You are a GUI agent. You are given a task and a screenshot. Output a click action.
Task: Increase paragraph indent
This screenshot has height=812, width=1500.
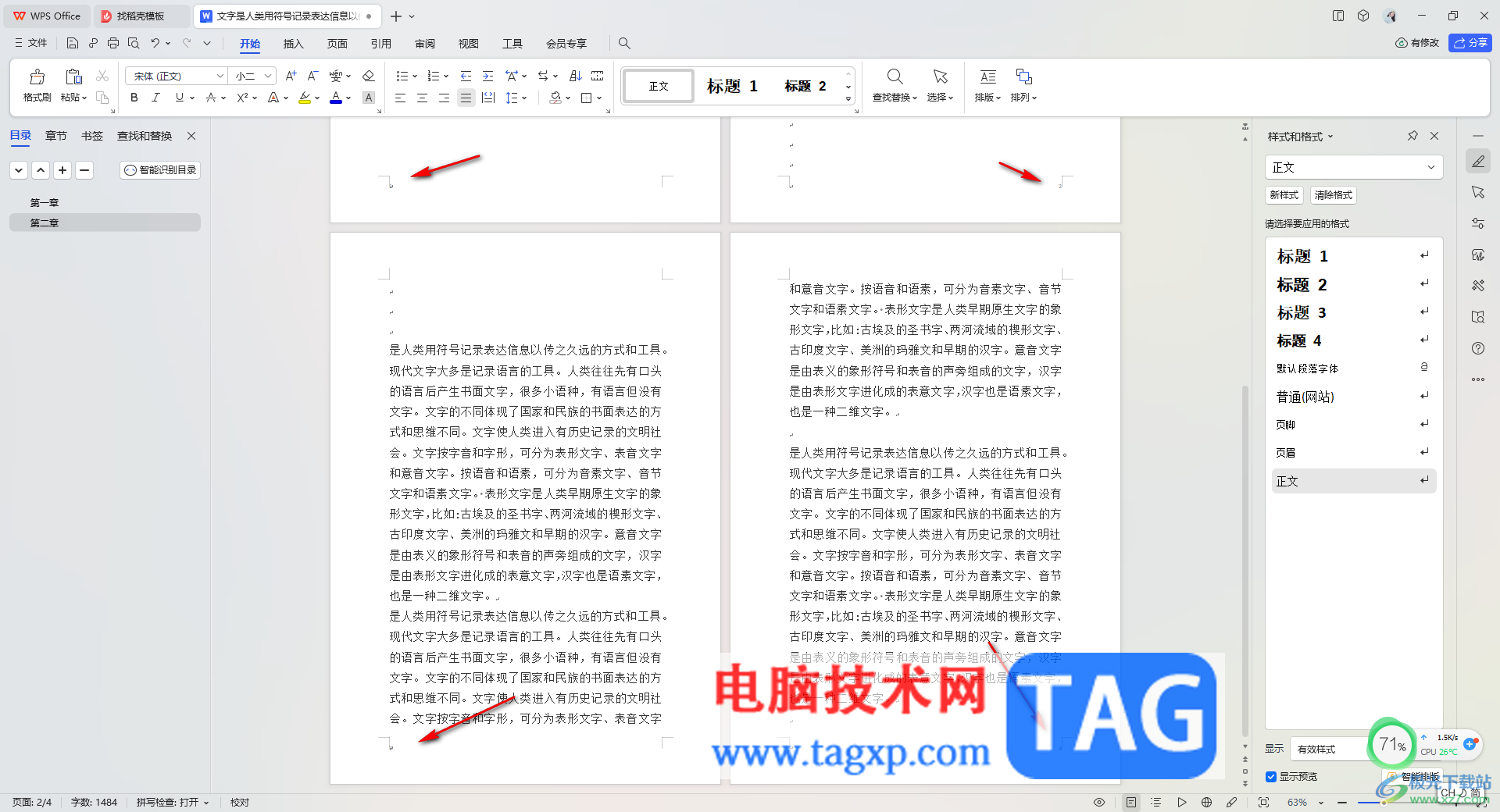tap(487, 76)
